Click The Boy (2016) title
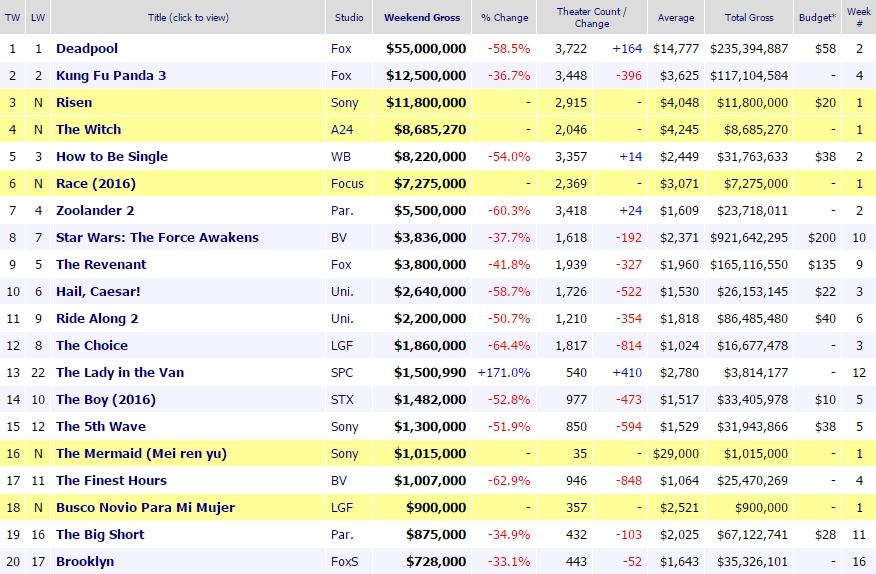 106,400
